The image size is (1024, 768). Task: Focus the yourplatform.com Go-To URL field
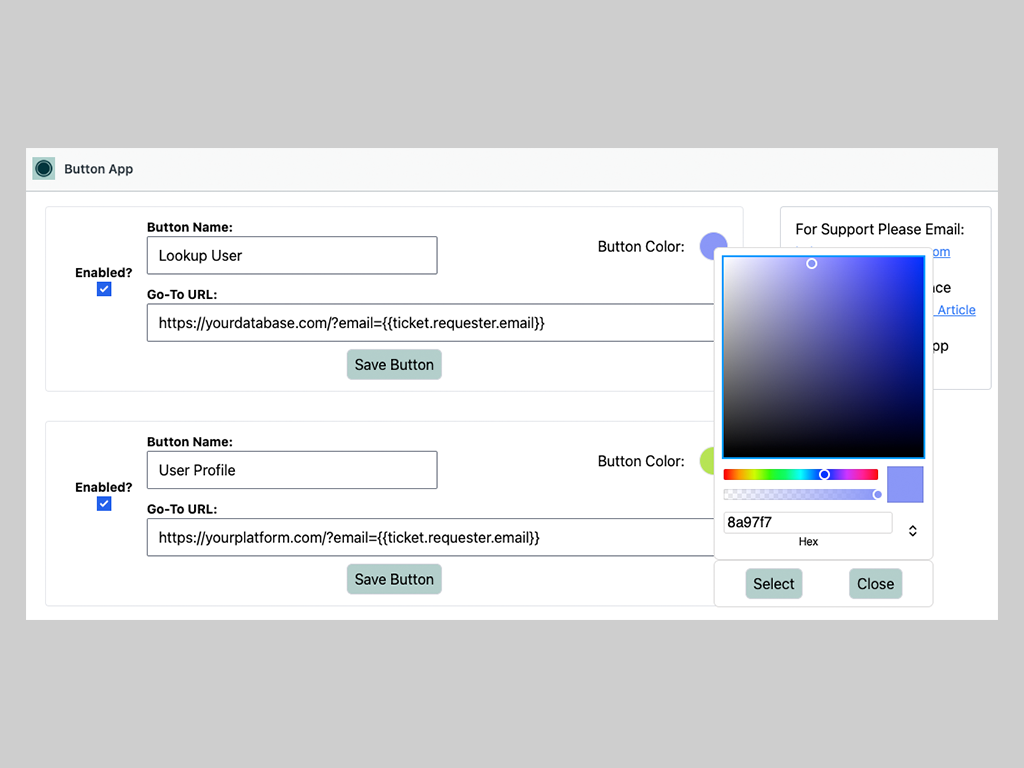point(430,537)
